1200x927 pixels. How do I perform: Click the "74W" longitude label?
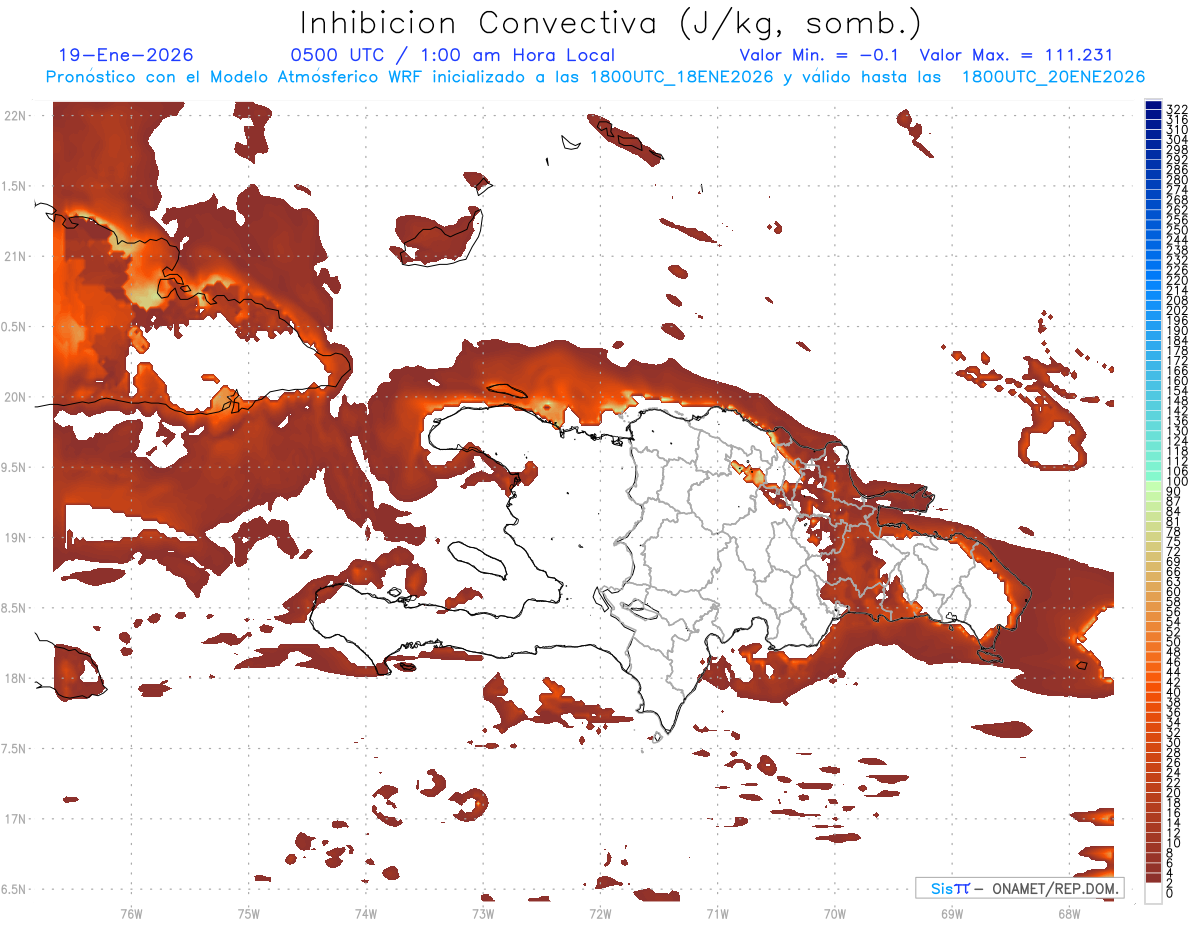(x=366, y=913)
